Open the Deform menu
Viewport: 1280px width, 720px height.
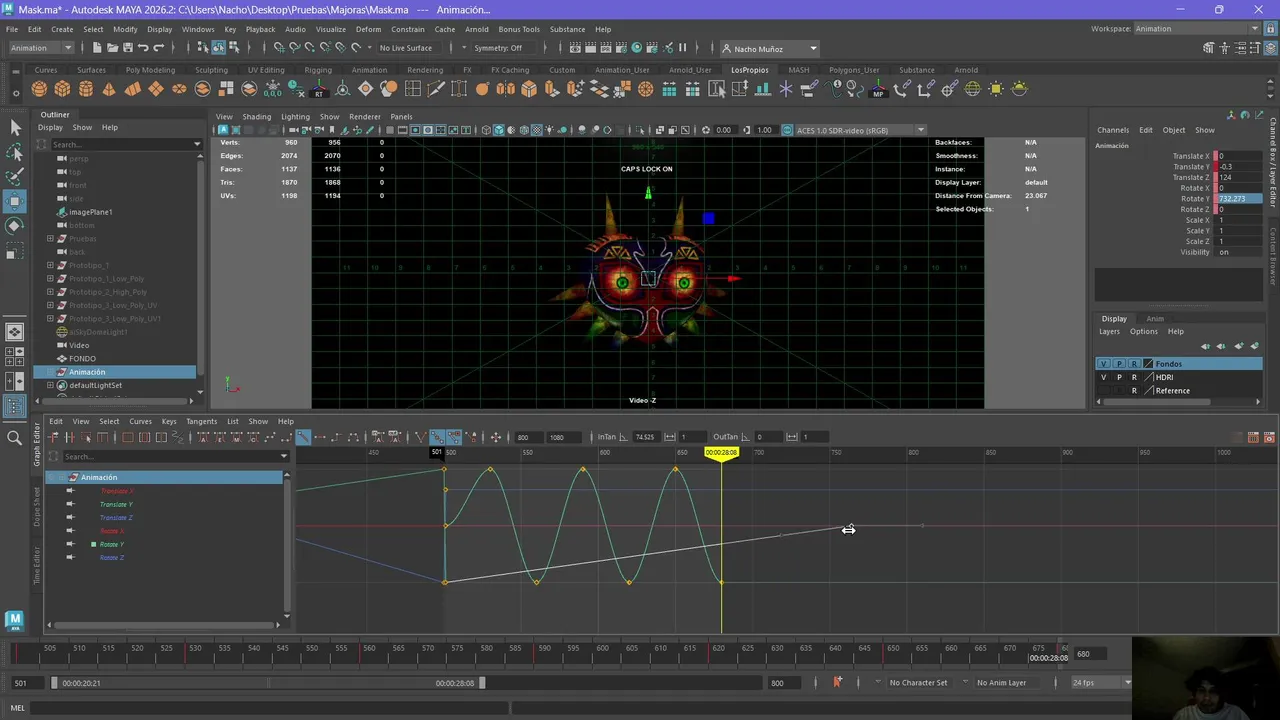368,29
